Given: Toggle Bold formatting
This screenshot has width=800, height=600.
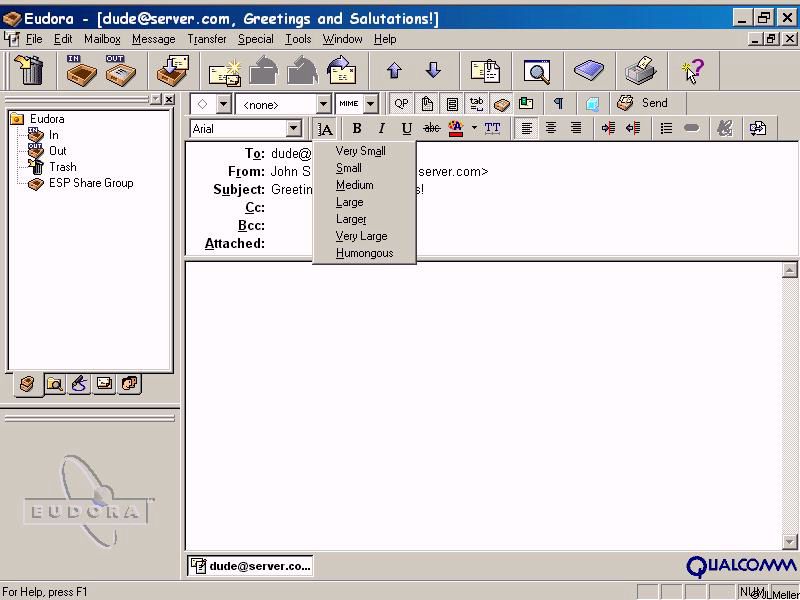Looking at the screenshot, I should [x=357, y=128].
